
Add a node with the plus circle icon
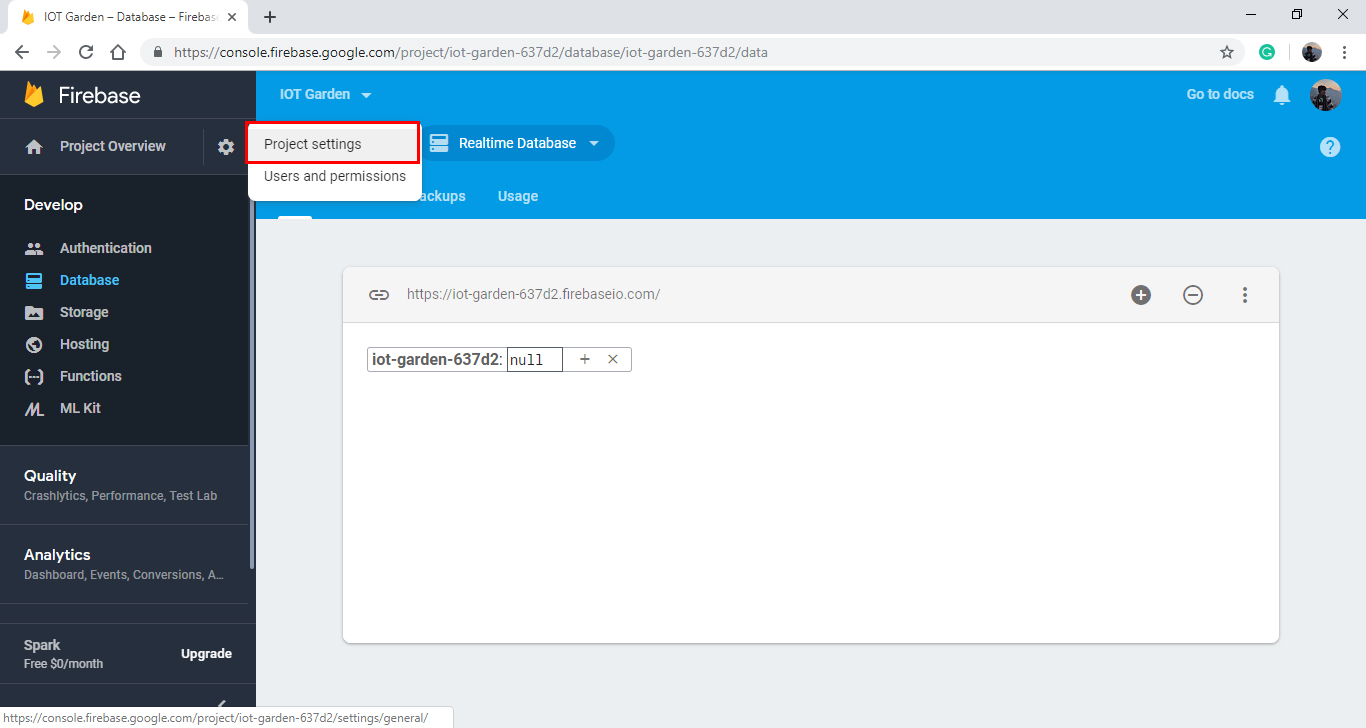pos(1140,294)
